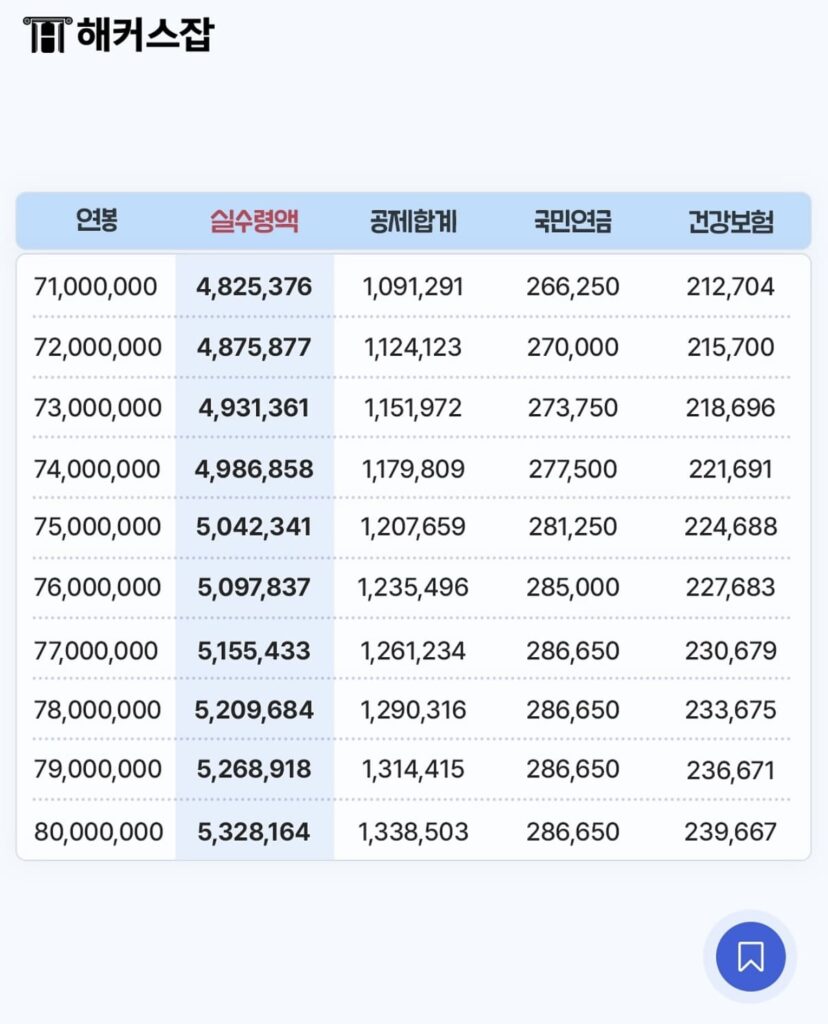Click the 233,675 health insurance cell
This screenshot has height=1024, width=828.
coord(730,710)
